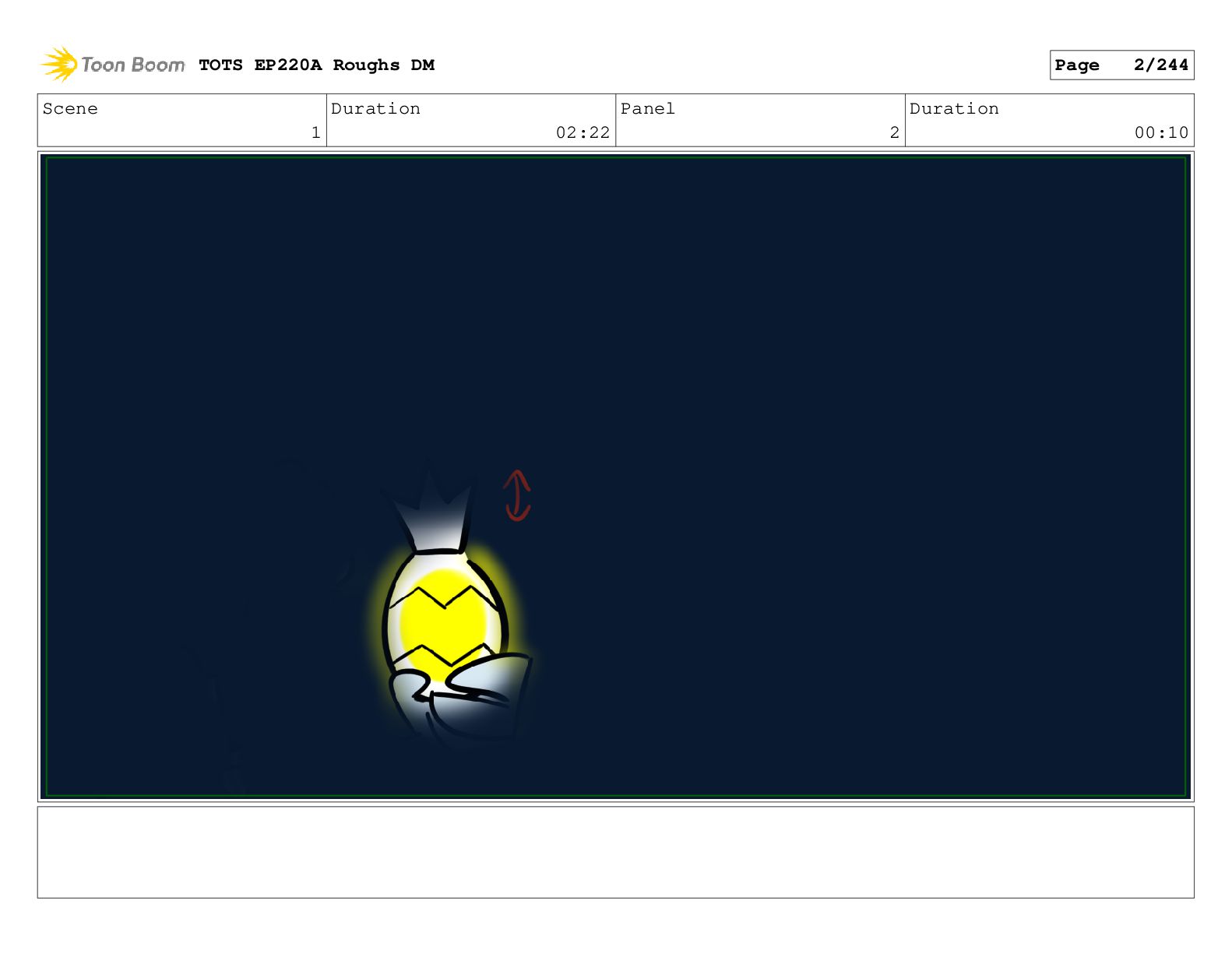Select the title 'TOTS EP220A Roughs DM'
1232x954 pixels.
316,65
